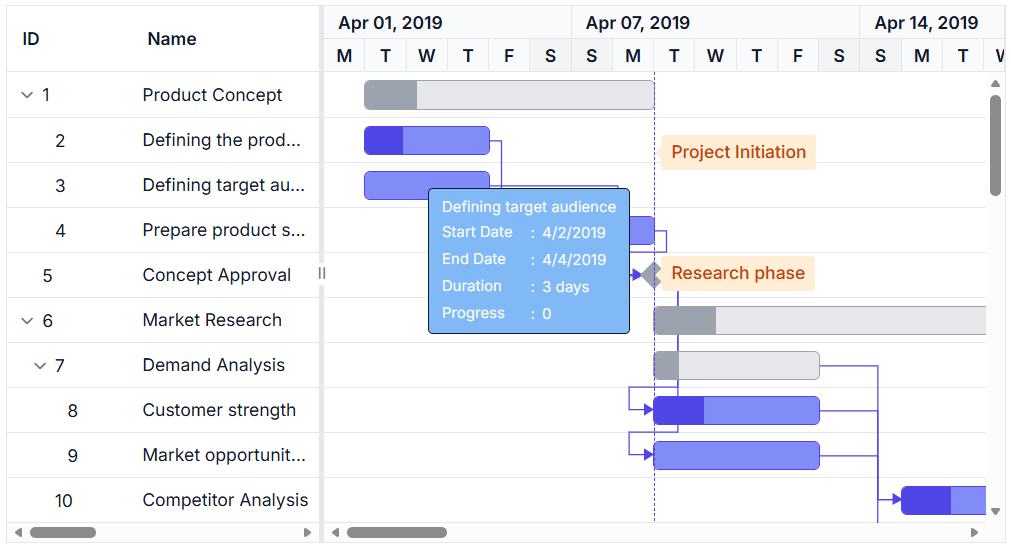Click the splitter resize handle icon
The width and height of the screenshot is (1011, 548).
(322, 273)
